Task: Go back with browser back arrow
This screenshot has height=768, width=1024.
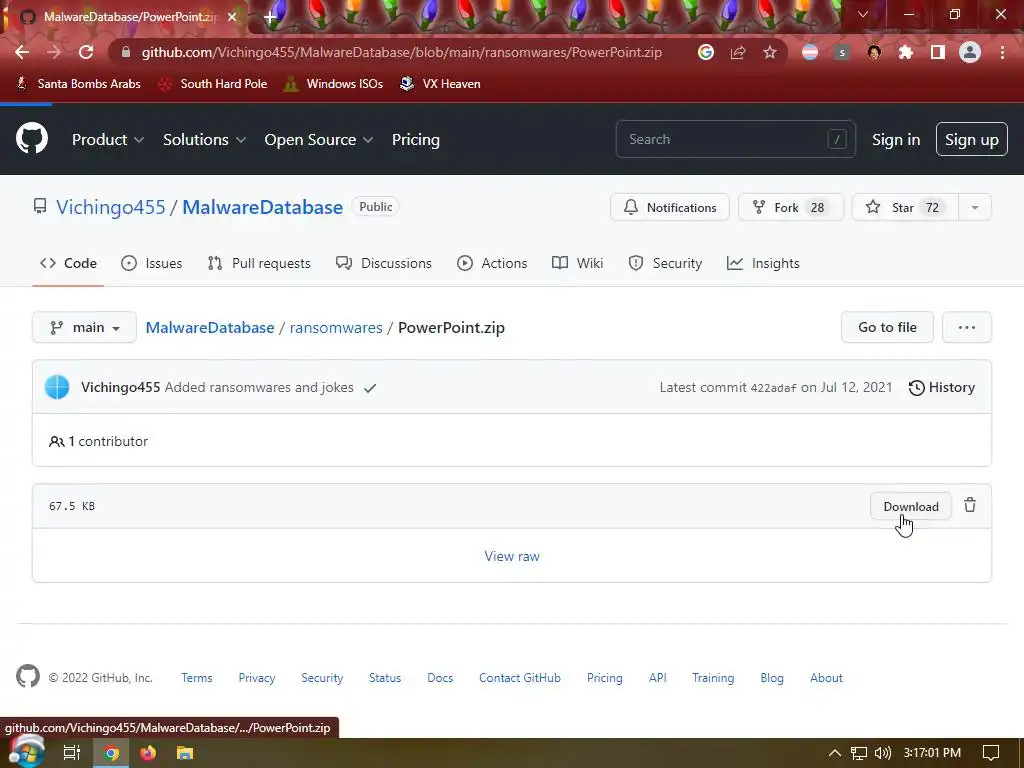Action: [x=22, y=52]
